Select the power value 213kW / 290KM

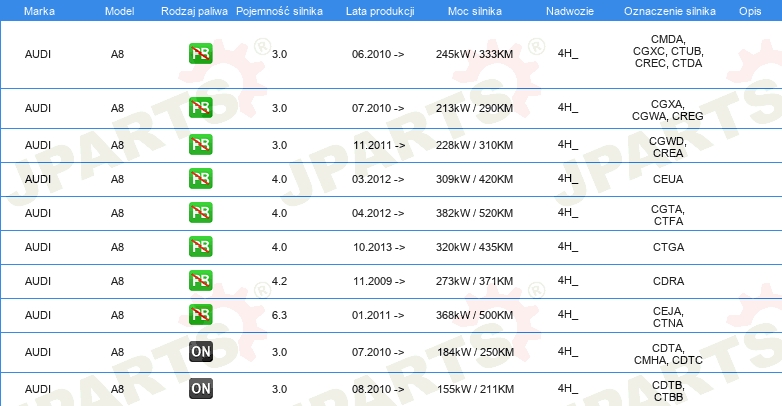pos(474,108)
